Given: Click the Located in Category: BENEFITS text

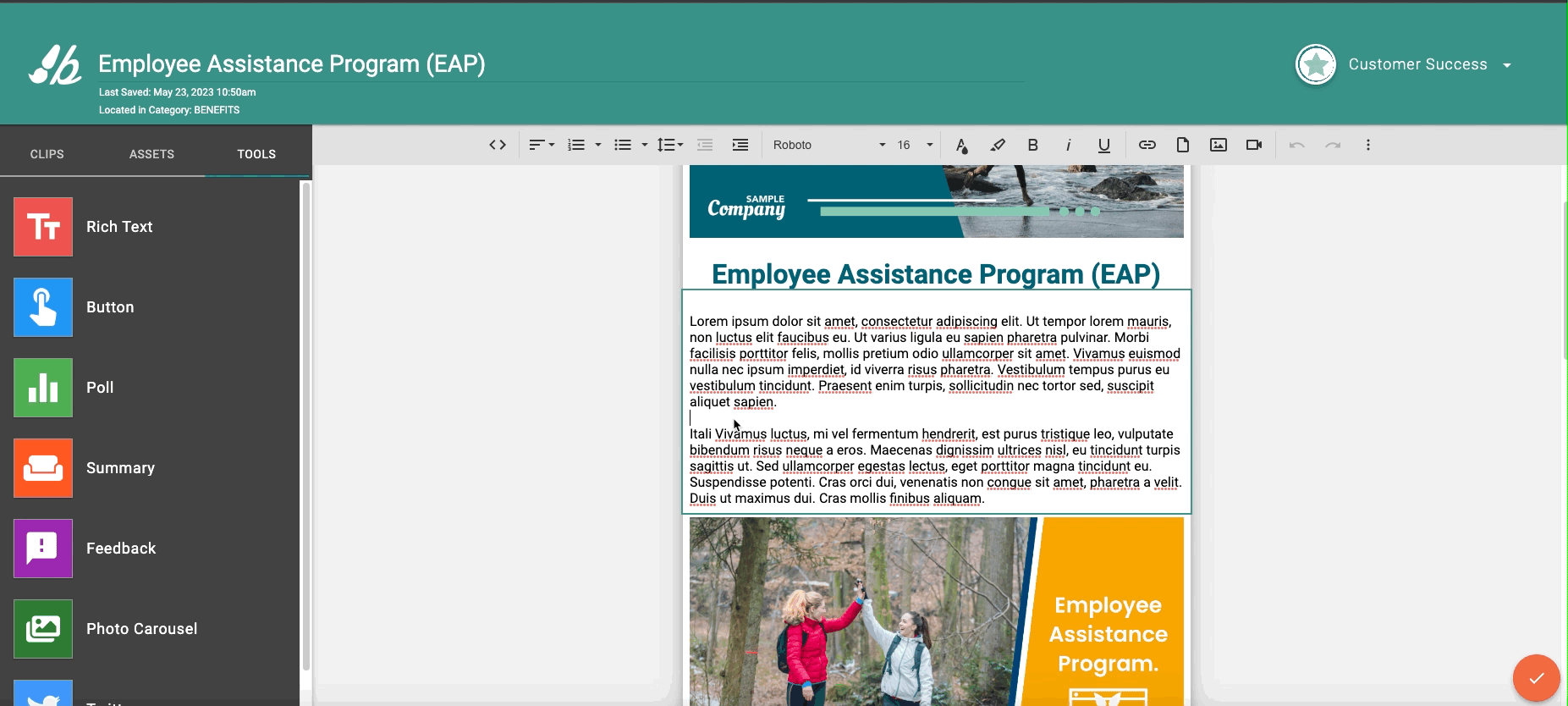Looking at the screenshot, I should pos(169,110).
